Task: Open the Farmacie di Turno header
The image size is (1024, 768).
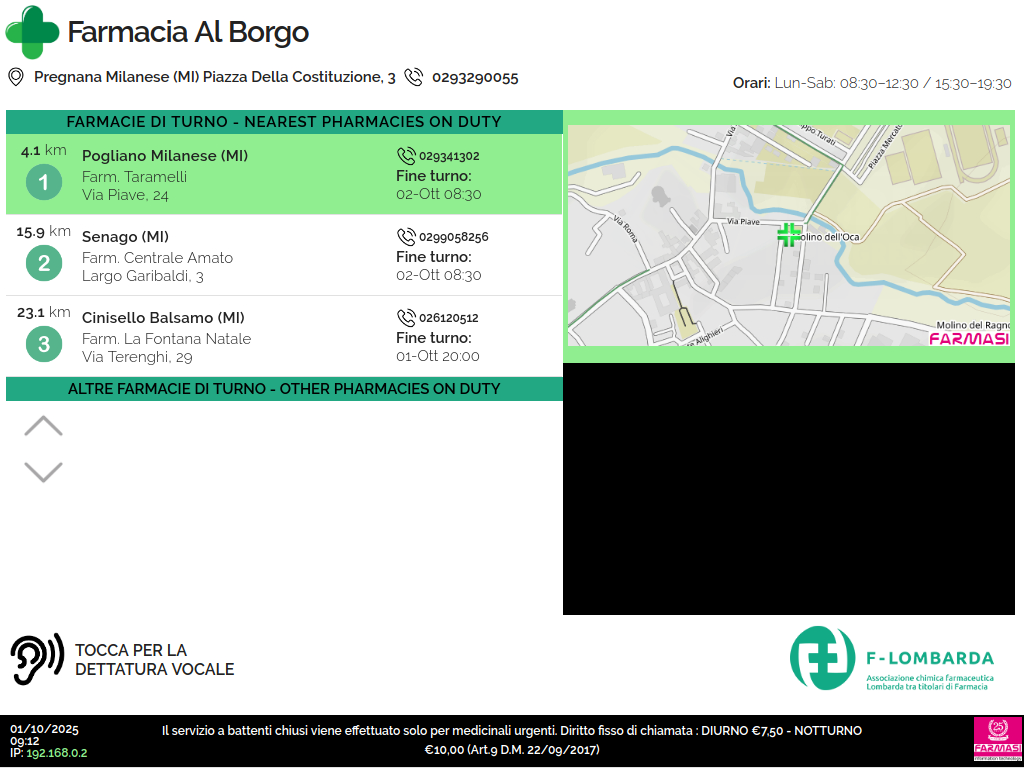Action: click(x=284, y=122)
